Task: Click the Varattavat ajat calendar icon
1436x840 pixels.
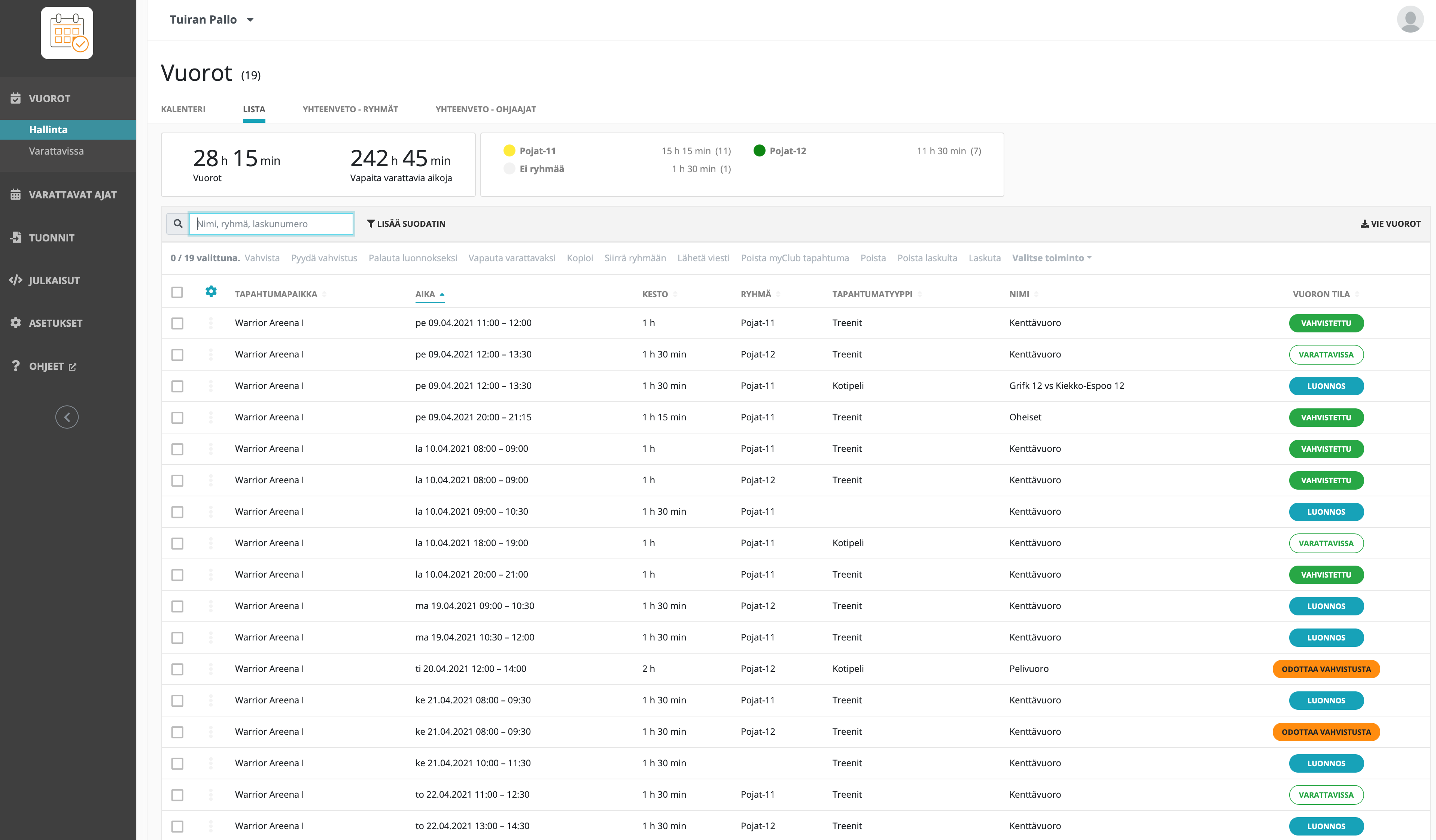Action: pos(15,194)
